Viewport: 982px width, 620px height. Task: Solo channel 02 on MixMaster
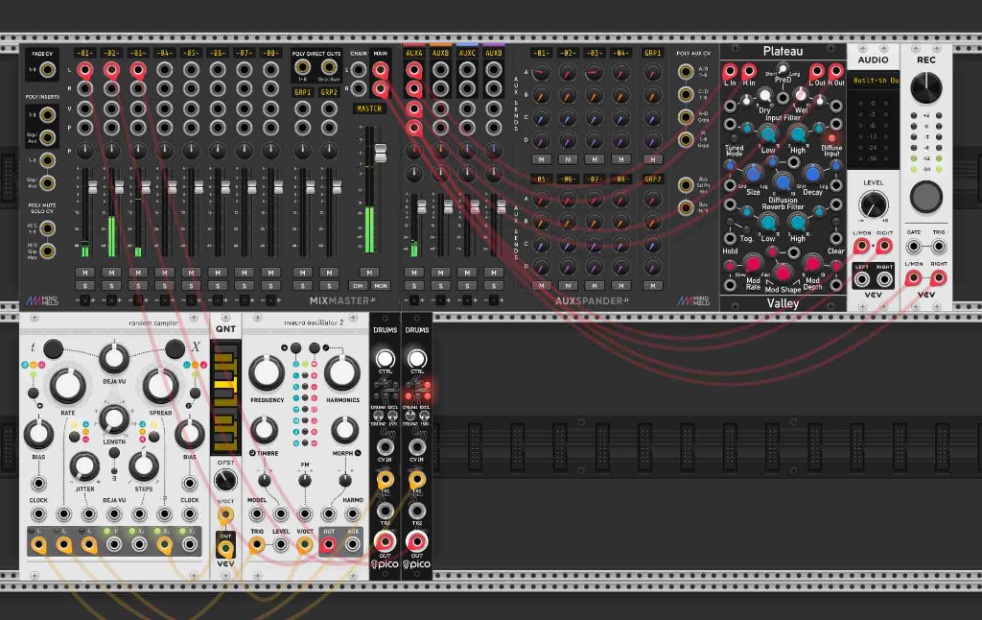tap(111, 286)
